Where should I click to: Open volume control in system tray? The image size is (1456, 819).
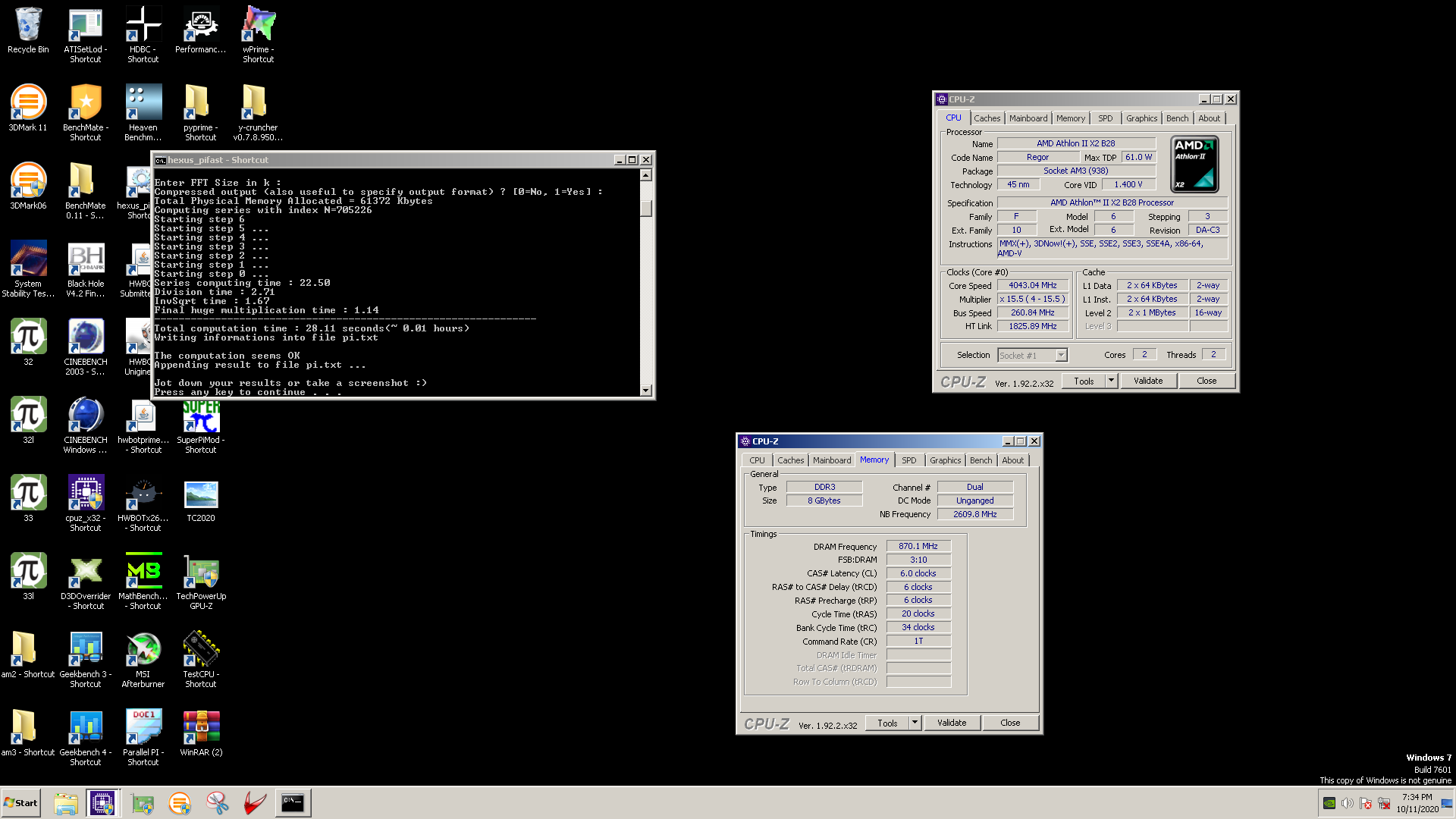point(1347,803)
